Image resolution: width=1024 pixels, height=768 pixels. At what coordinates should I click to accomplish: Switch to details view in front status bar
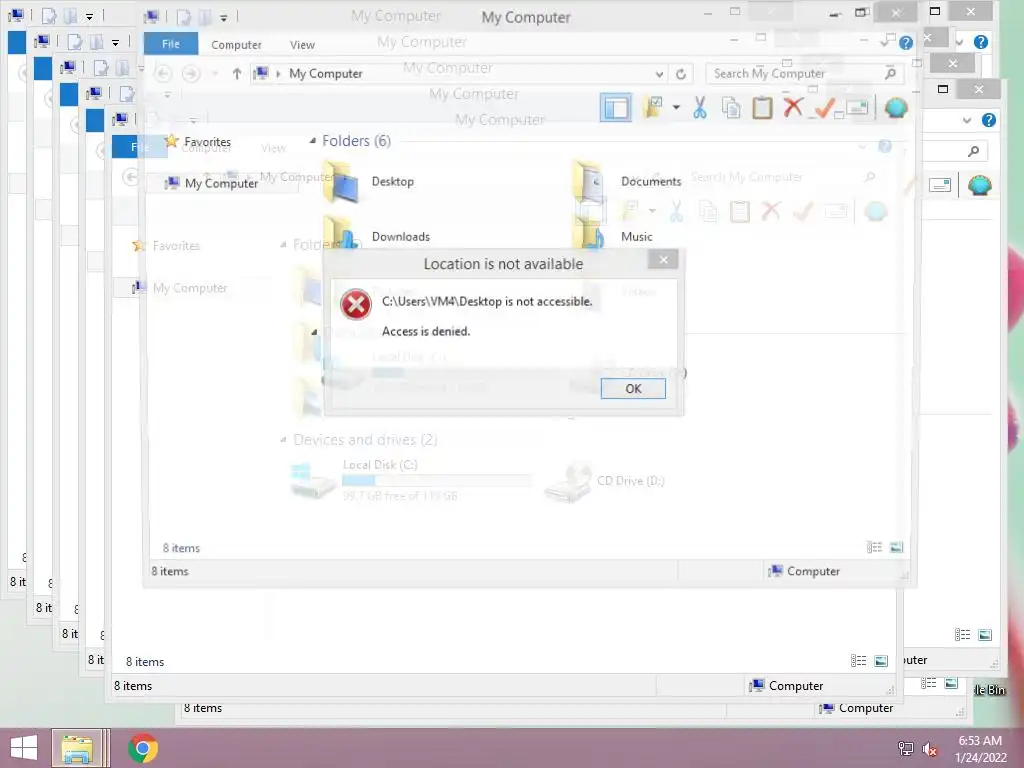tap(874, 547)
